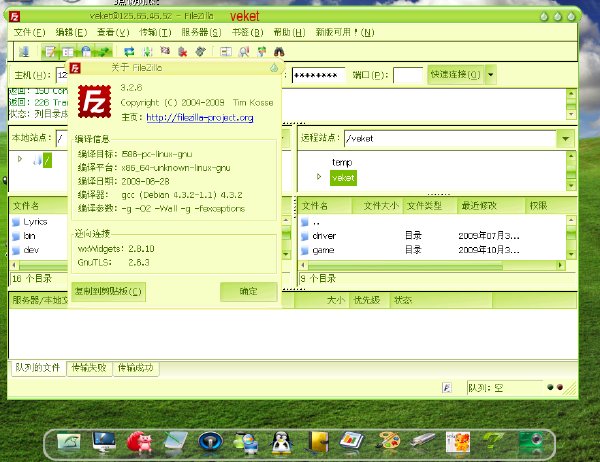Cancel current operation toolbar icon
This screenshot has width=600, height=462.
pyautogui.click(x=165, y=52)
